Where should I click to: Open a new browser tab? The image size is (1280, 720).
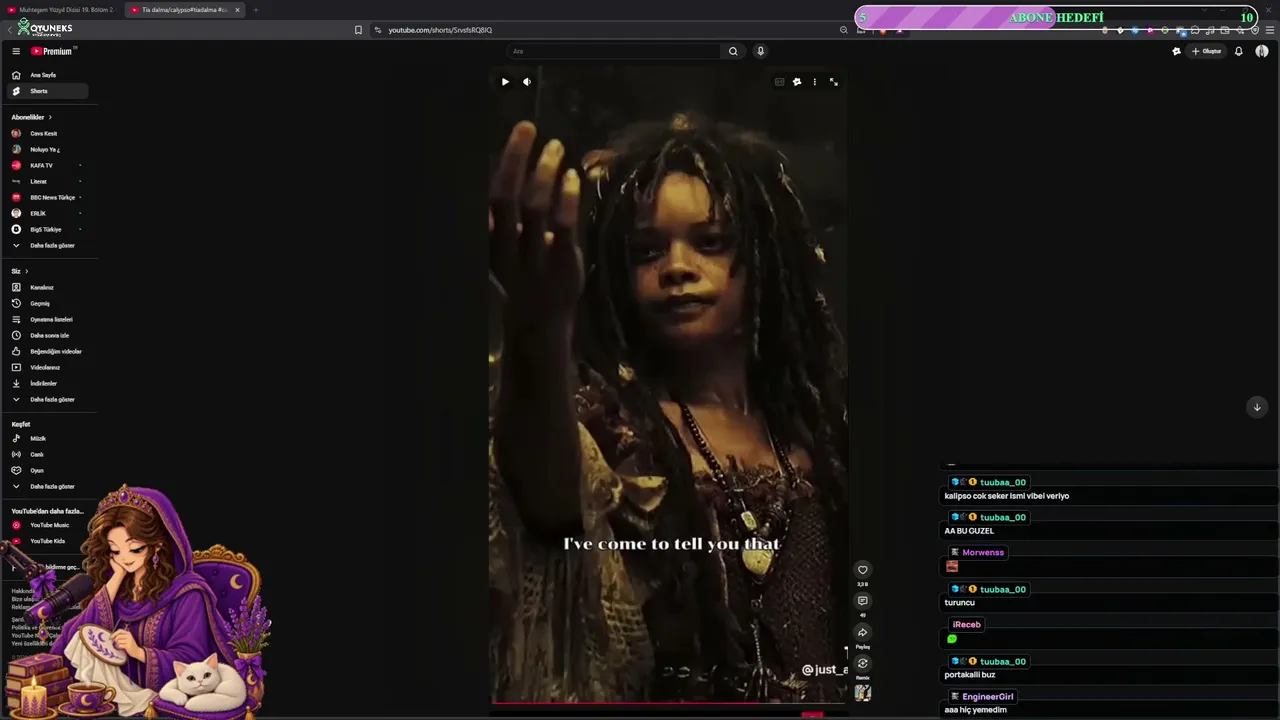[255, 10]
